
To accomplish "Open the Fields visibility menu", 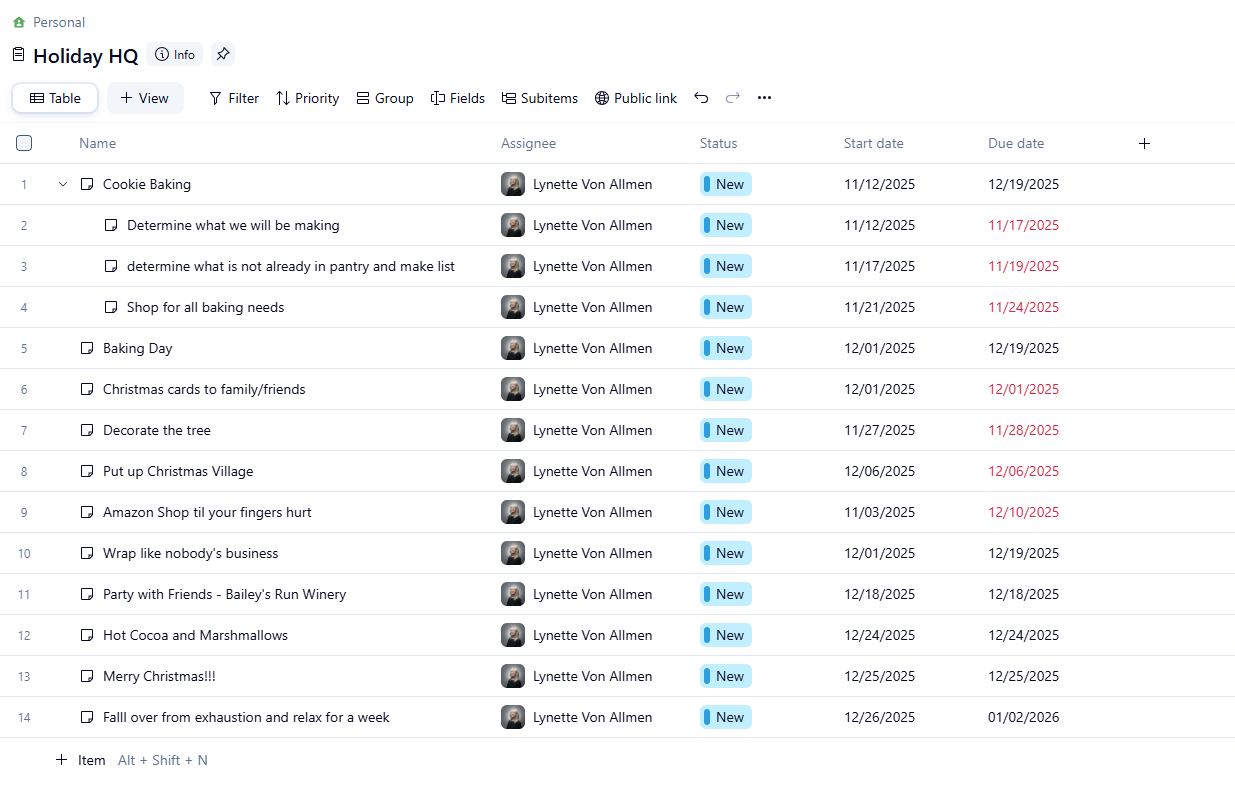I will [x=458, y=98].
